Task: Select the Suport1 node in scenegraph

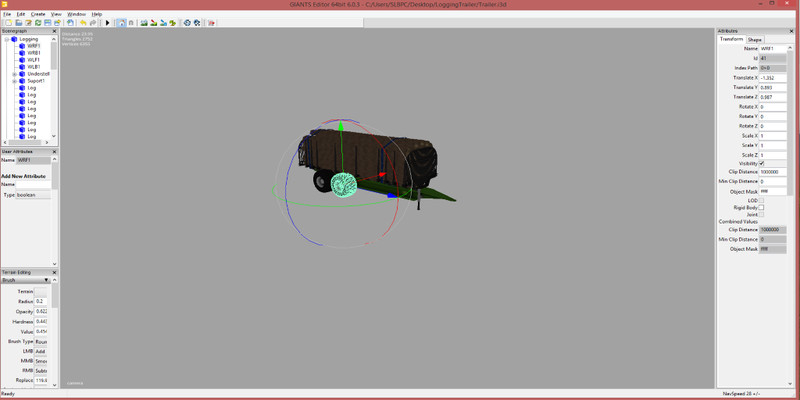Action: pyautogui.click(x=35, y=81)
